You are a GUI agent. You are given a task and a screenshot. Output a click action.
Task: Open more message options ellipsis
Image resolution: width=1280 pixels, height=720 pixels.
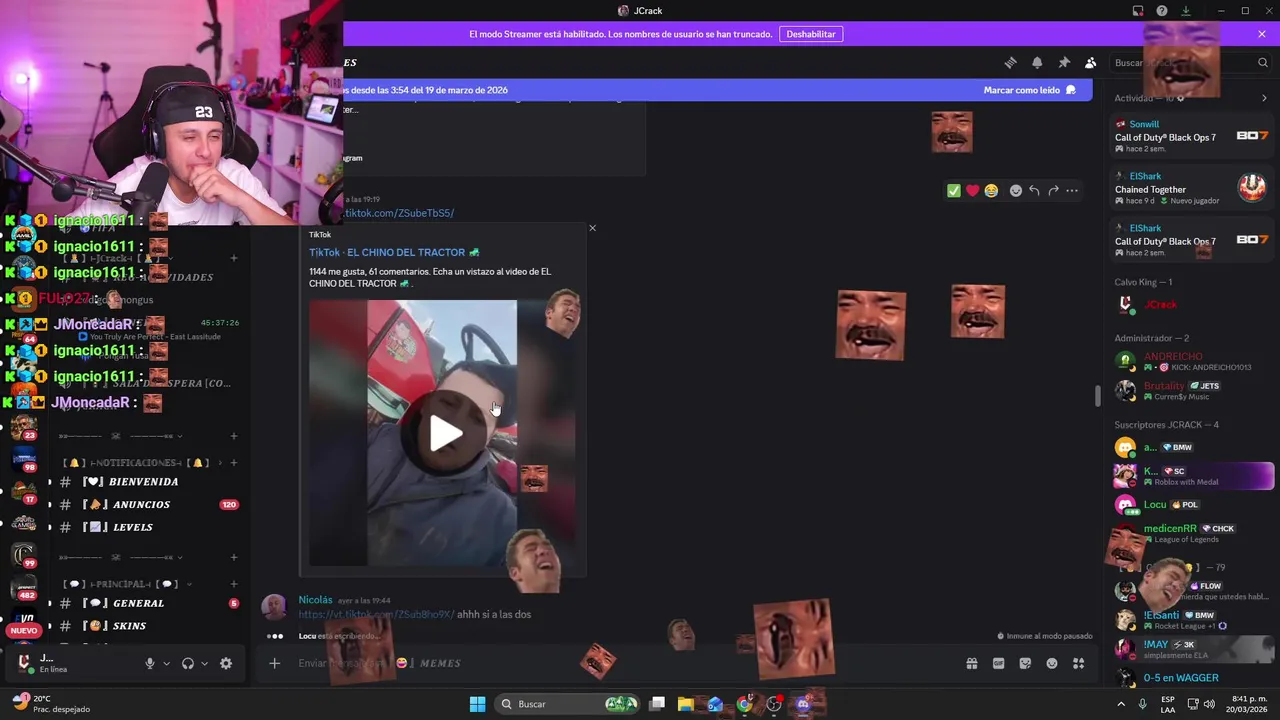coord(1072,190)
